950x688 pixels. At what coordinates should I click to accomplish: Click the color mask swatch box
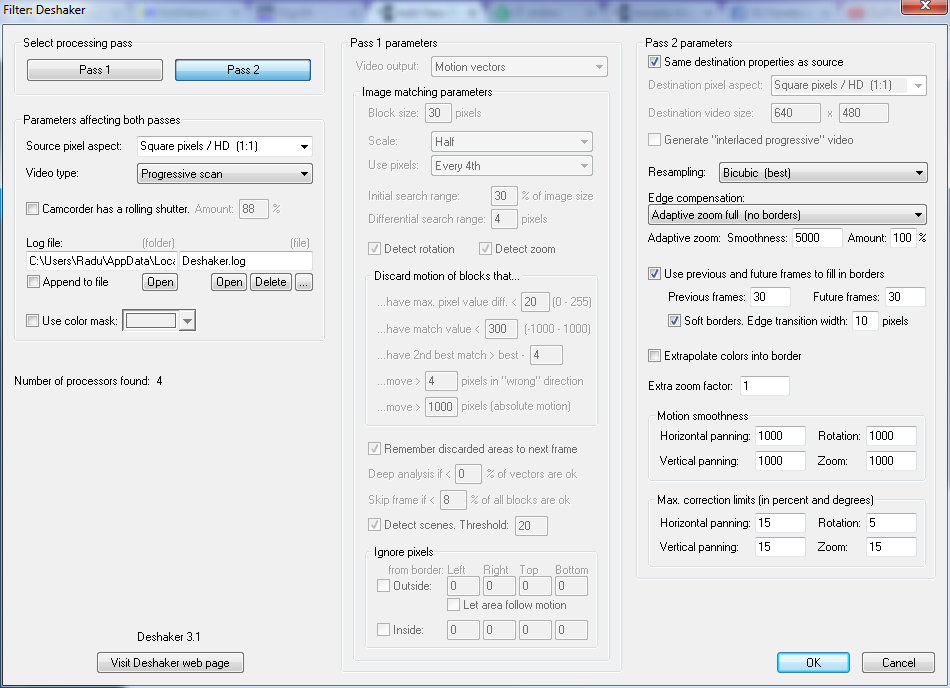coord(151,320)
